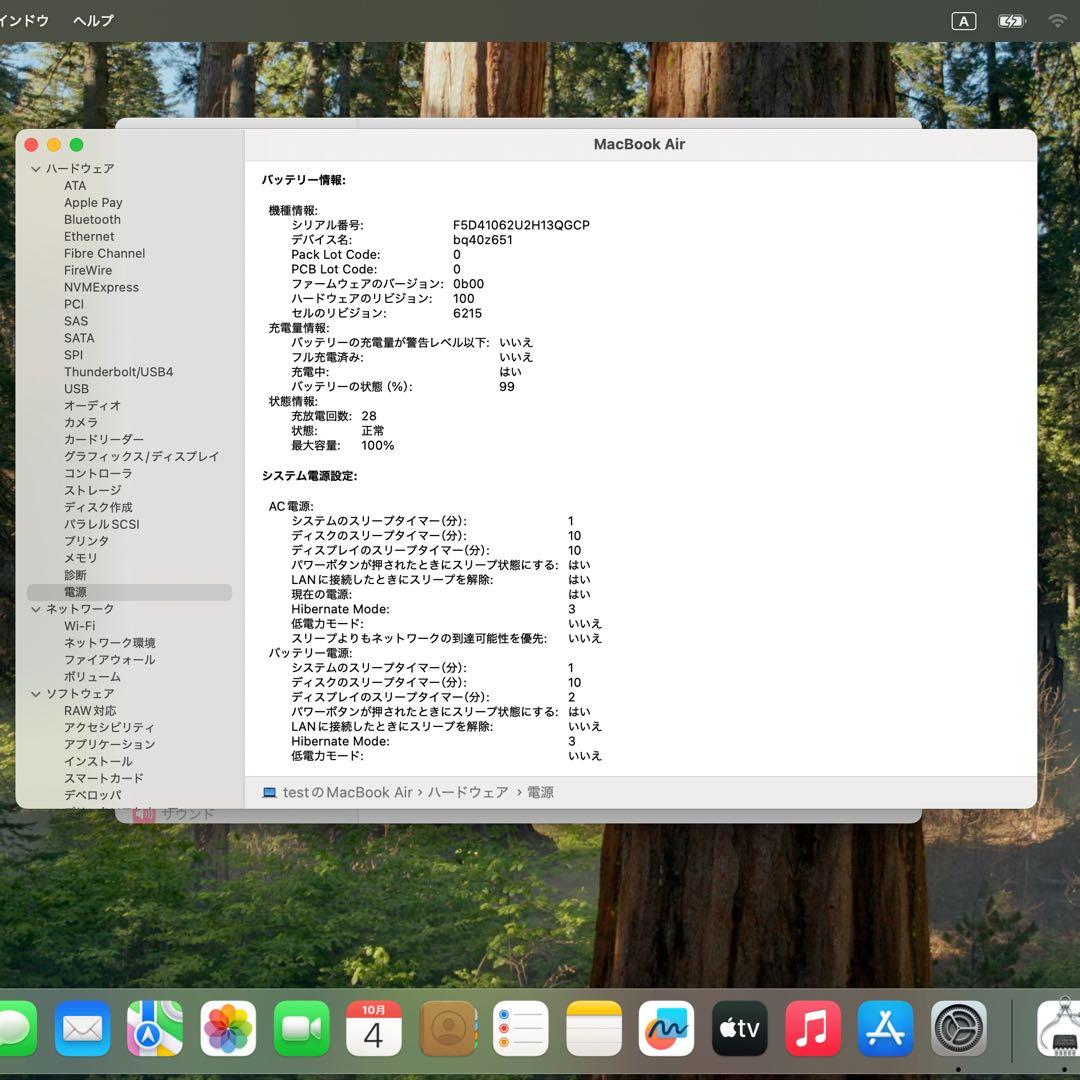The width and height of the screenshot is (1080, 1080).
Task: Open Freeform from the Dock
Action: coord(666,1028)
